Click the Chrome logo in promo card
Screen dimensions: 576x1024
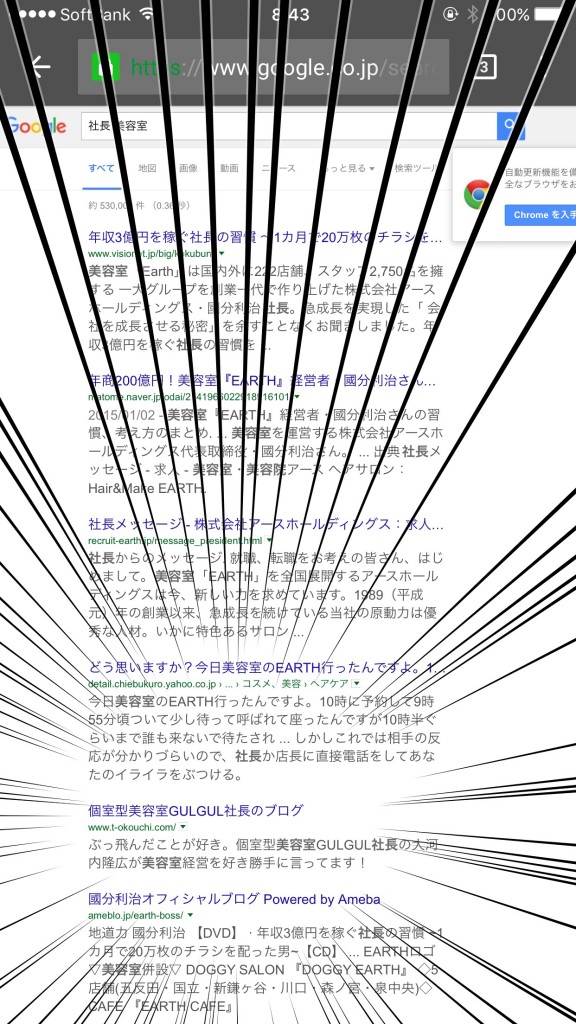coord(477,194)
